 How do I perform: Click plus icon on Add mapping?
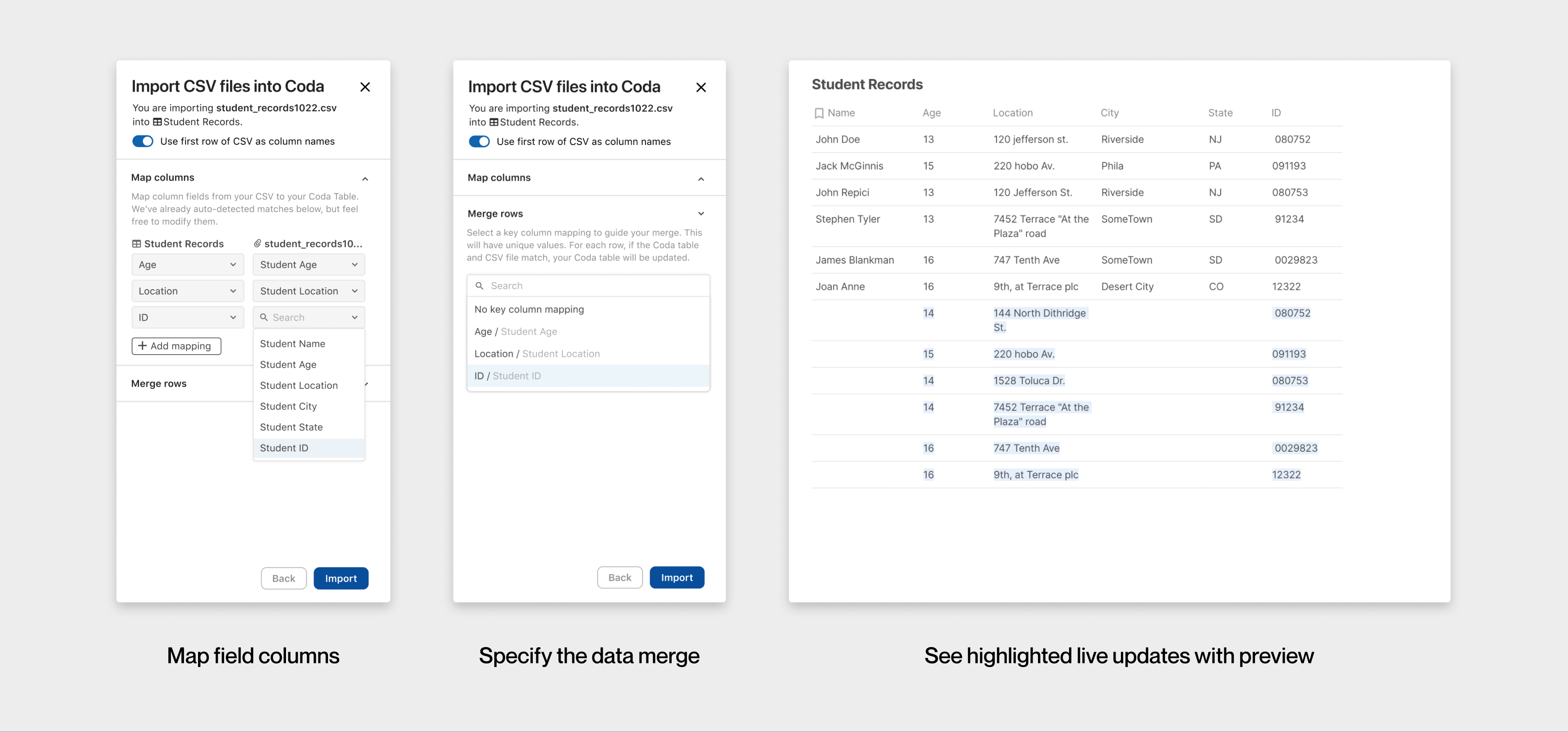coord(143,346)
